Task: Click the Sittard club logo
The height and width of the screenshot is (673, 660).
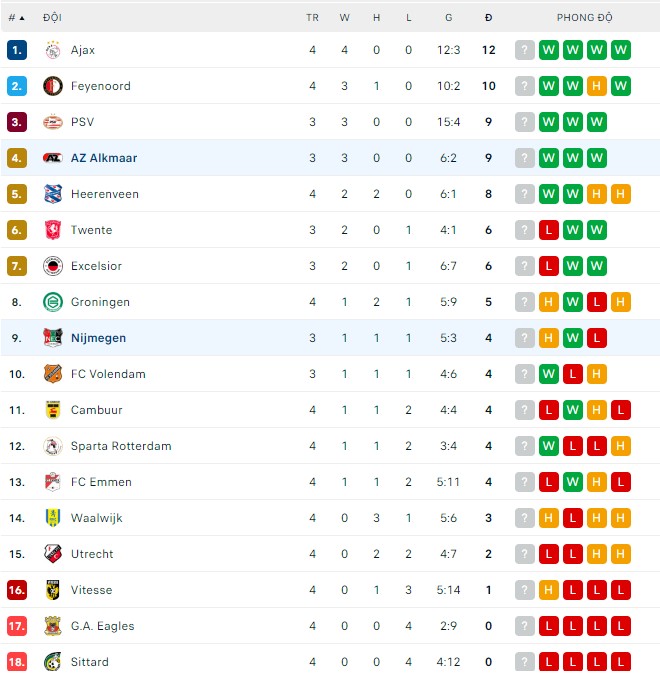Action: [x=53, y=662]
